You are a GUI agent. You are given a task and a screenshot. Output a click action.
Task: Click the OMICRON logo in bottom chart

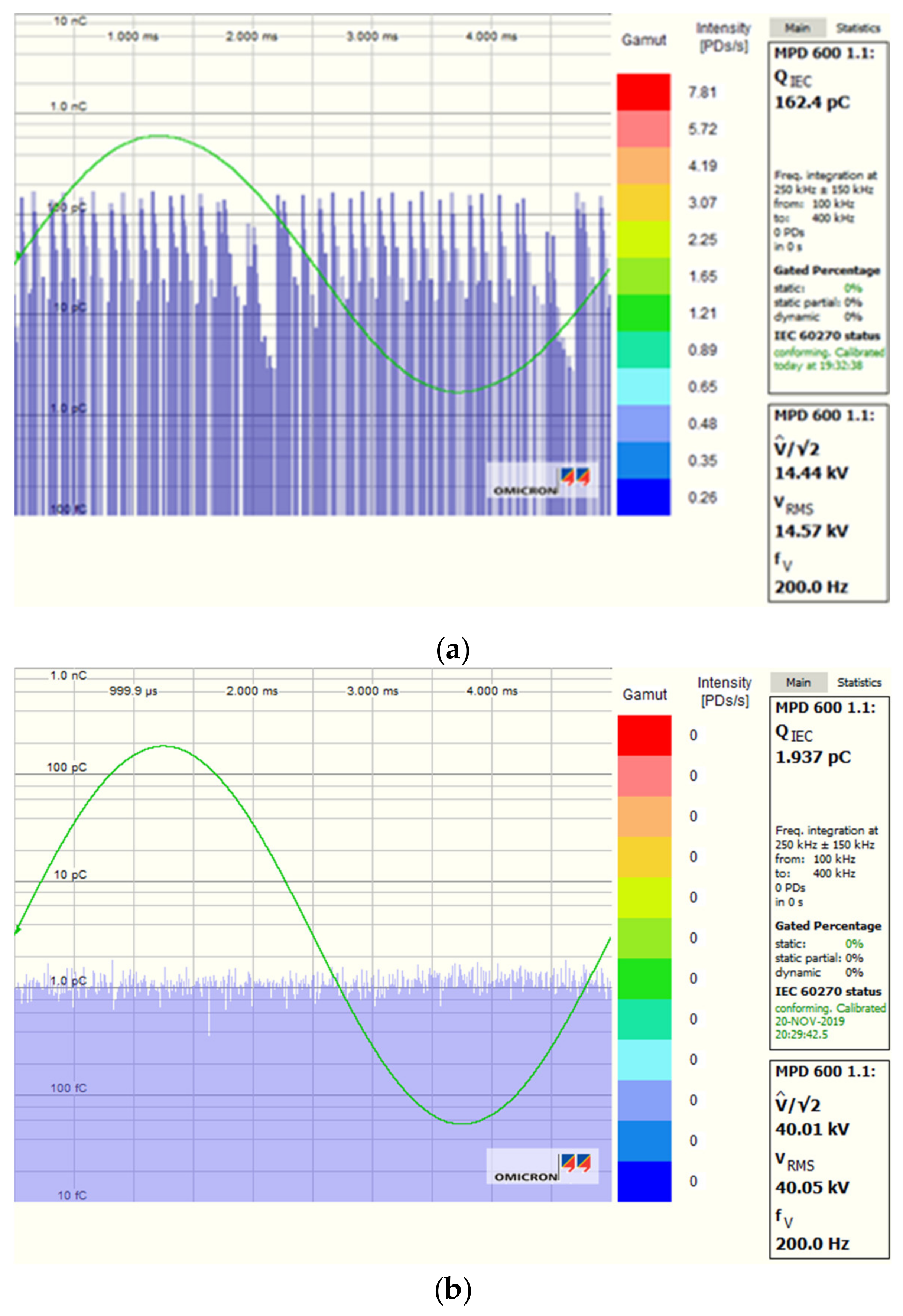click(x=543, y=1166)
